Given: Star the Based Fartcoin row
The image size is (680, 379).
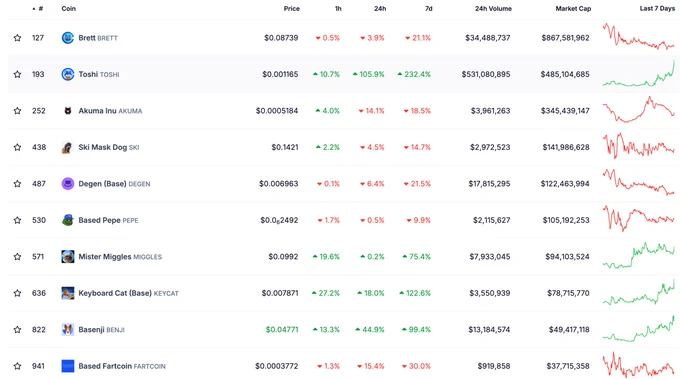Looking at the screenshot, I should point(17,366).
